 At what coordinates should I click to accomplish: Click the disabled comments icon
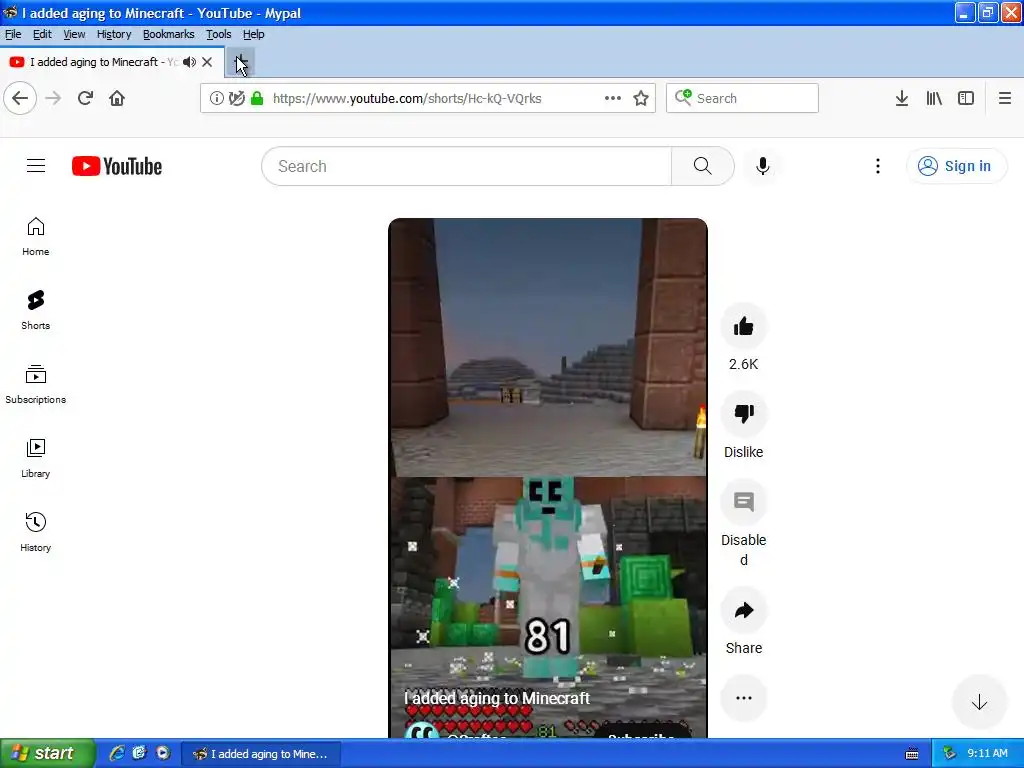click(743, 502)
